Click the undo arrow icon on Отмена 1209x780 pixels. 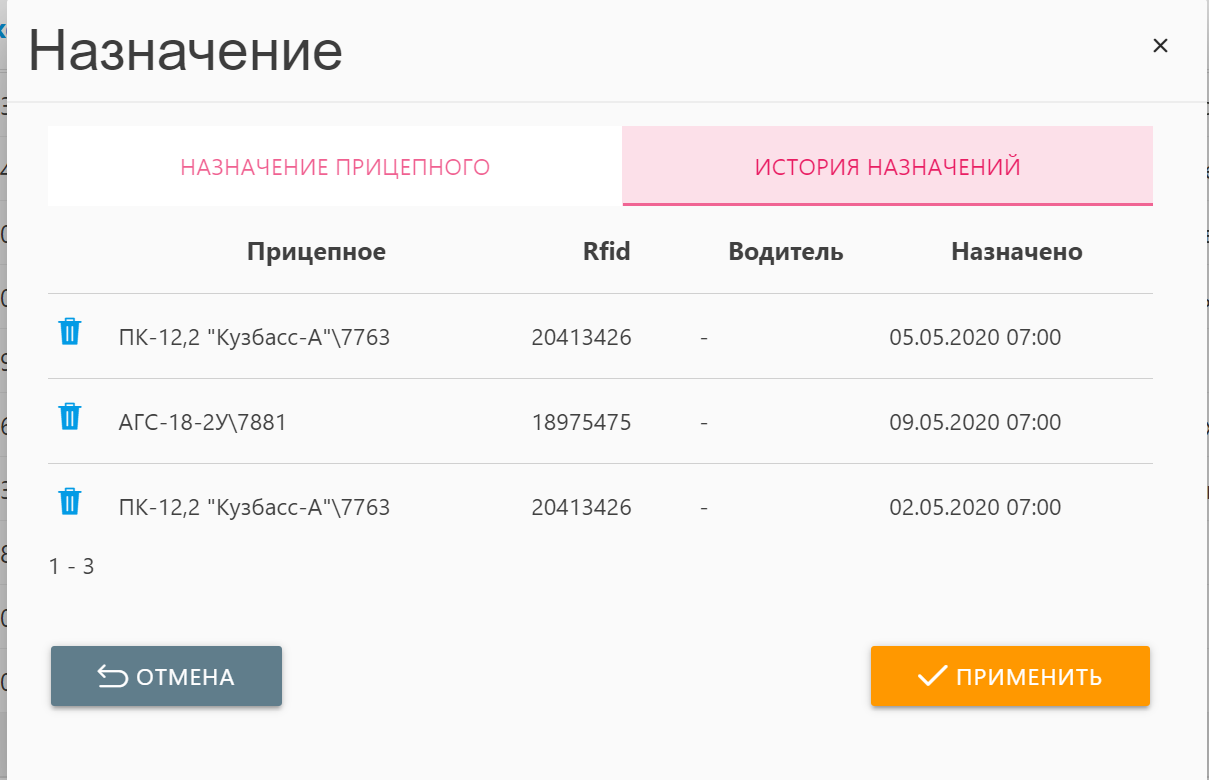112,677
